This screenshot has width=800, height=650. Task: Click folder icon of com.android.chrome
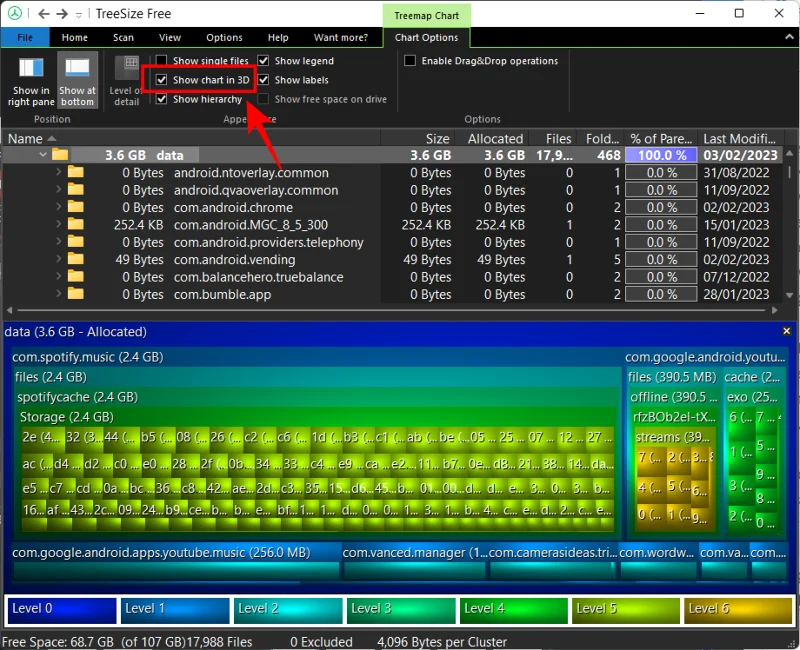(76, 207)
